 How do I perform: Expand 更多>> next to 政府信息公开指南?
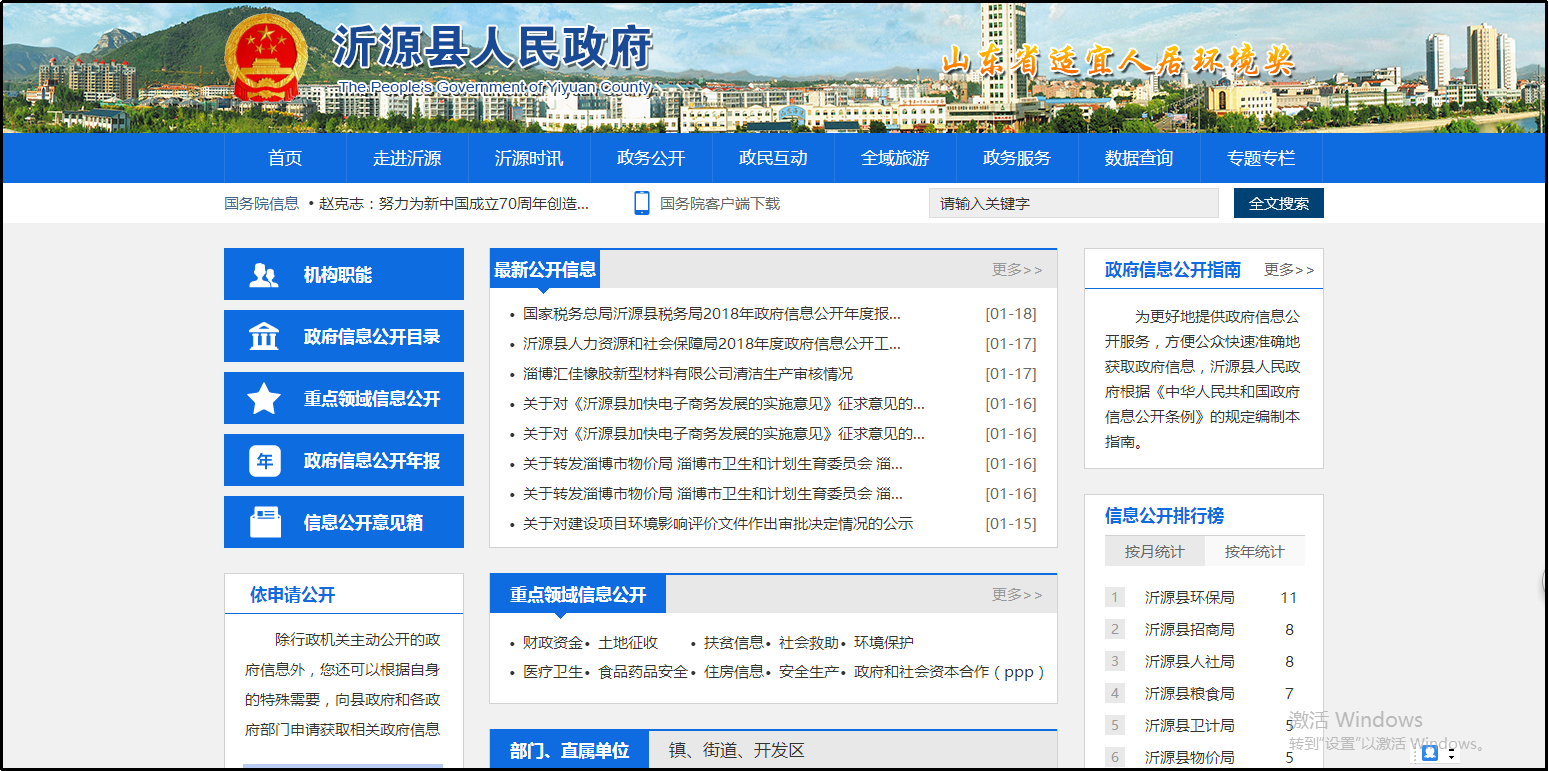pyautogui.click(x=1289, y=270)
